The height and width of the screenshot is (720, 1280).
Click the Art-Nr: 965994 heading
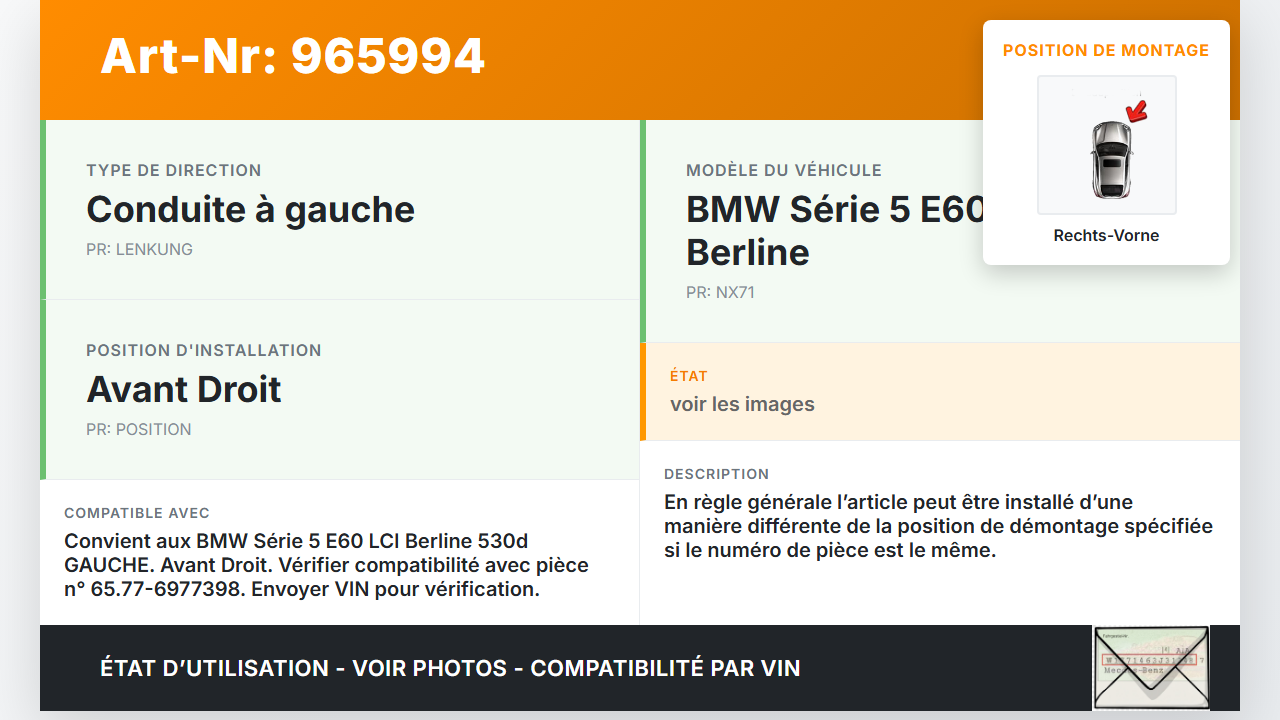click(293, 56)
